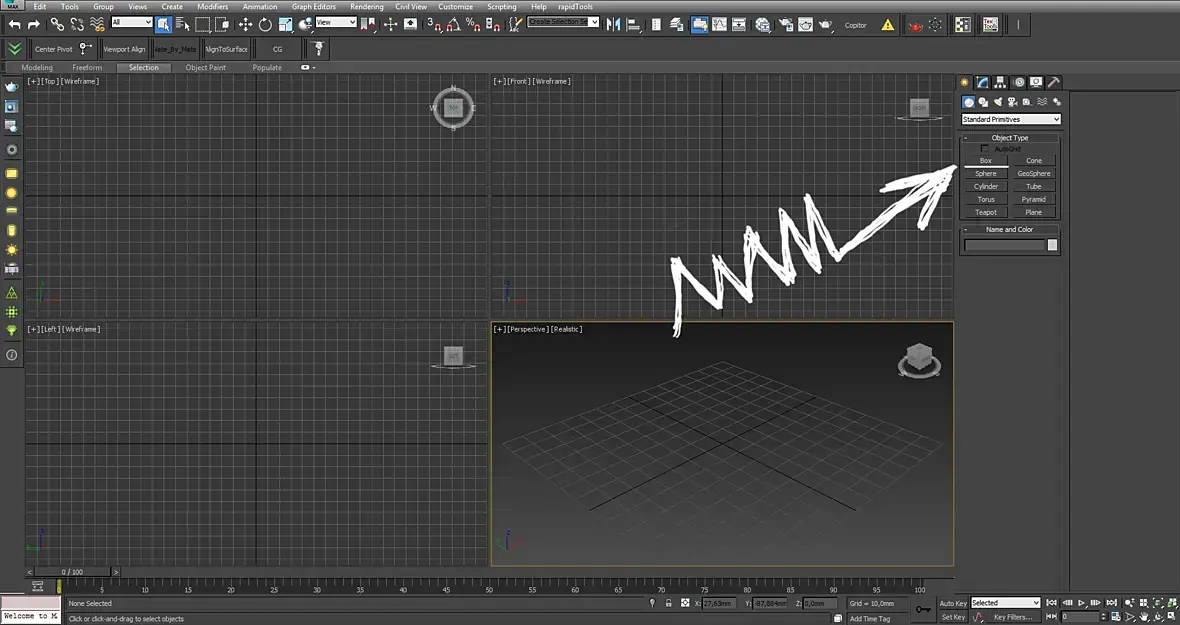This screenshot has width=1180, height=625.
Task: Click the Mirror tool icon
Action: click(613, 24)
